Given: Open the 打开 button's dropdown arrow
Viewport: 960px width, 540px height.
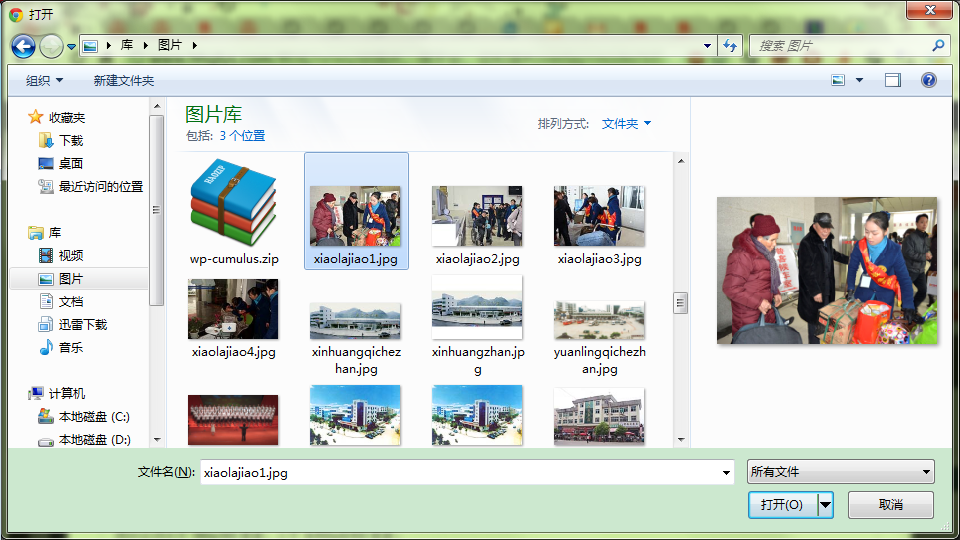Looking at the screenshot, I should (x=826, y=505).
